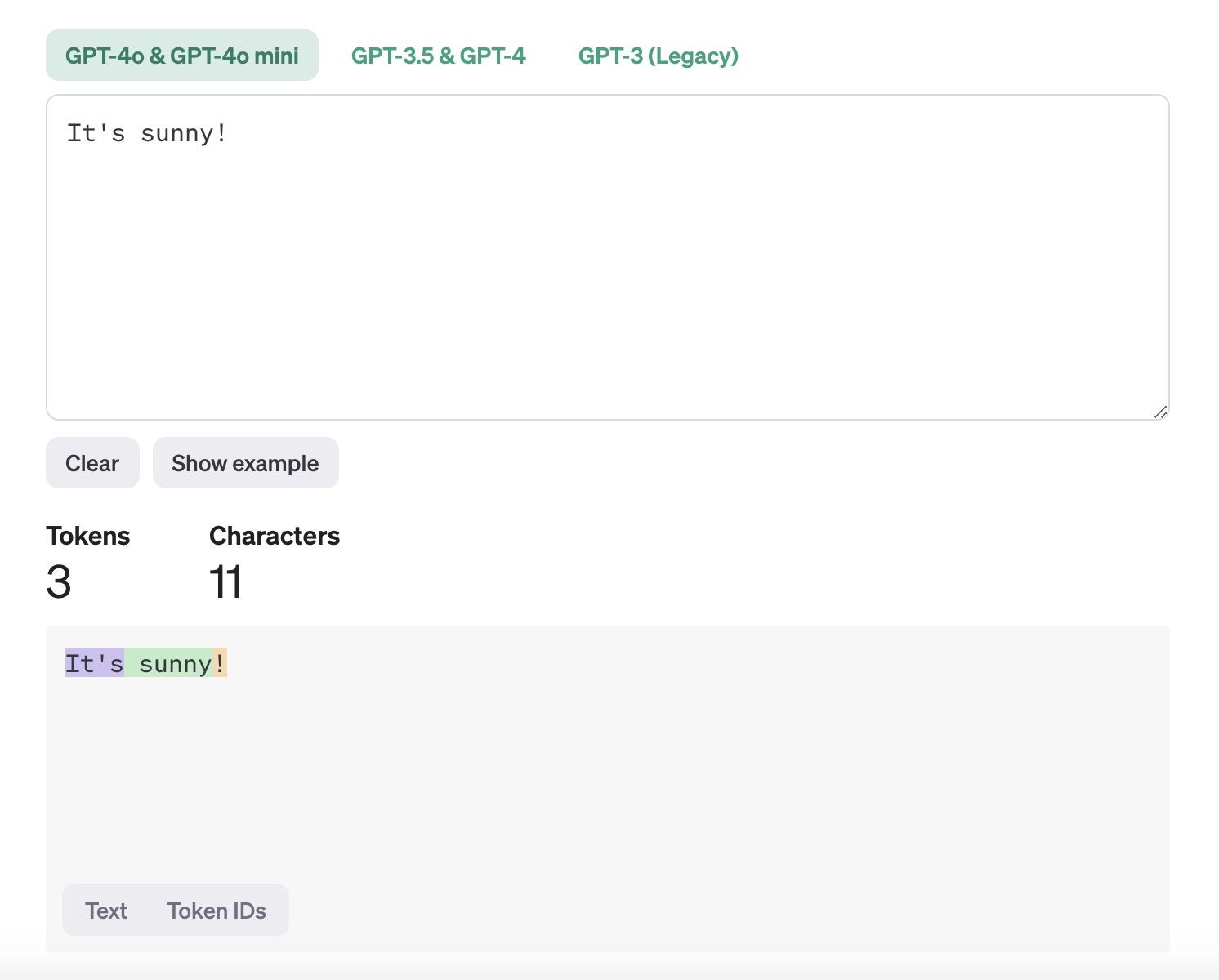Select the GPT-4o & GPT-4o mini tab
The height and width of the screenshot is (980, 1219).
tap(181, 56)
